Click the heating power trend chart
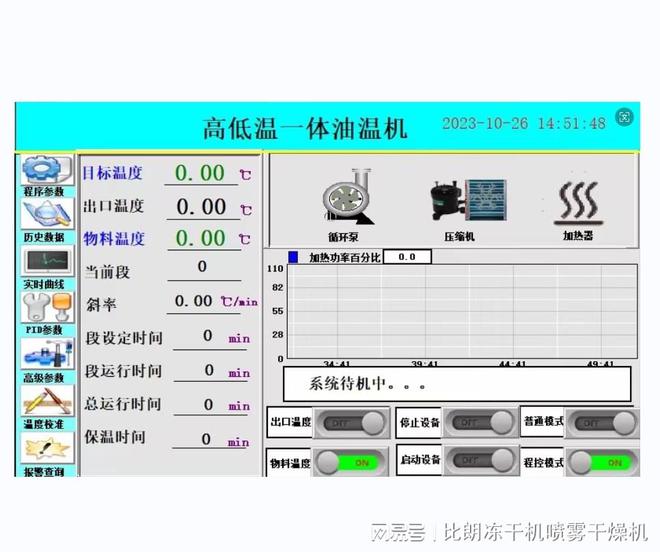Screen dimensions: 660x552 (462, 312)
